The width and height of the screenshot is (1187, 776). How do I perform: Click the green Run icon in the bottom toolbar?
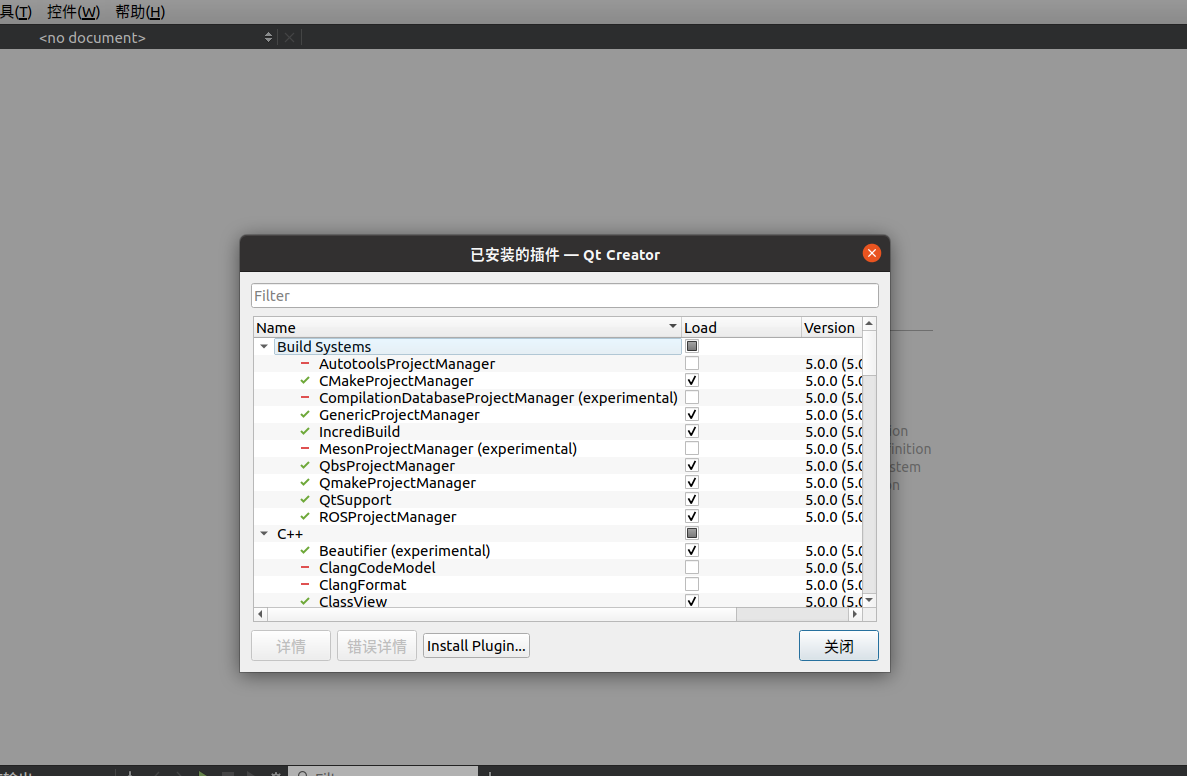[203, 771]
